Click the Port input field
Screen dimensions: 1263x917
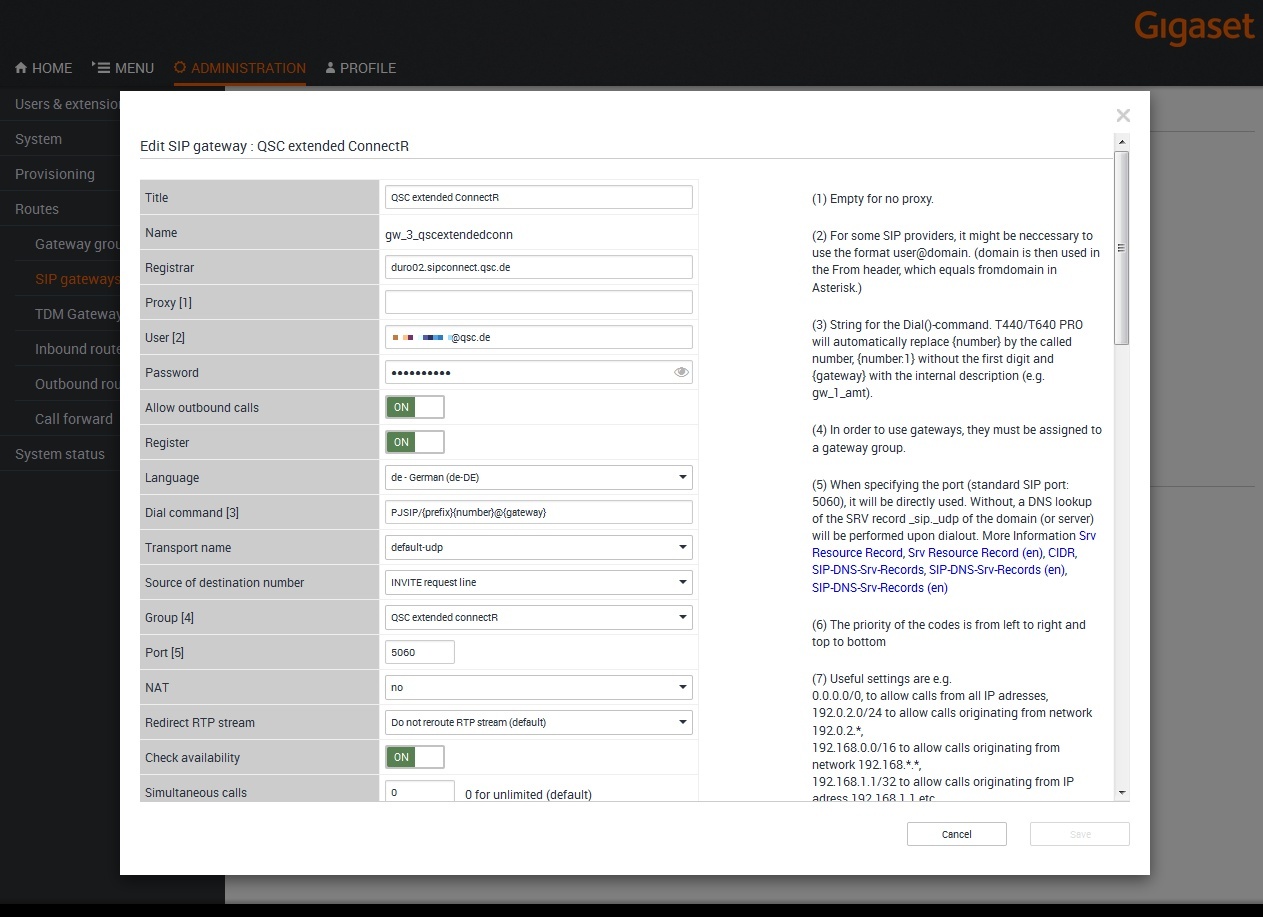(x=420, y=652)
